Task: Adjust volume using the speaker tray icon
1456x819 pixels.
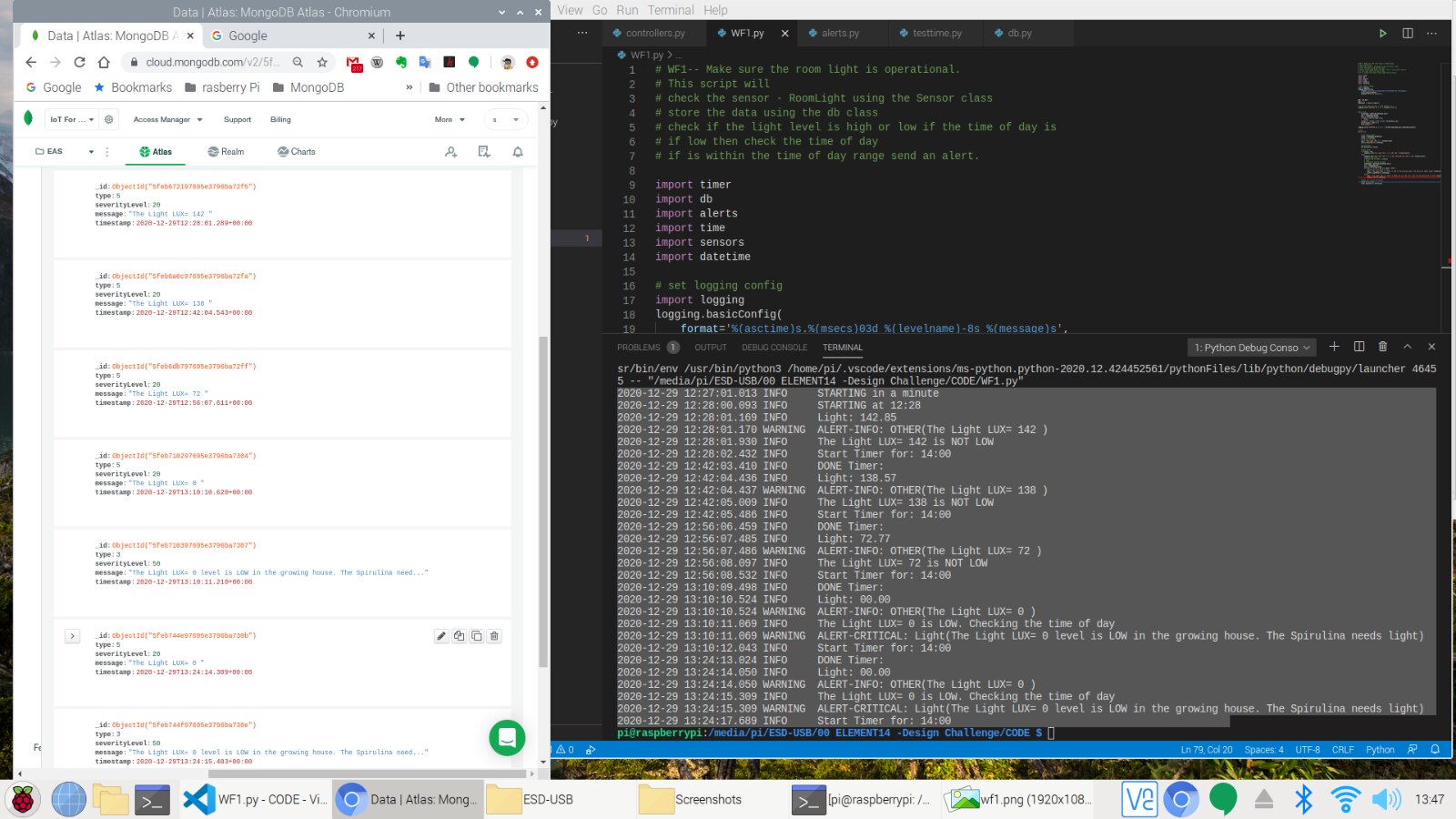Action: coord(1385,799)
